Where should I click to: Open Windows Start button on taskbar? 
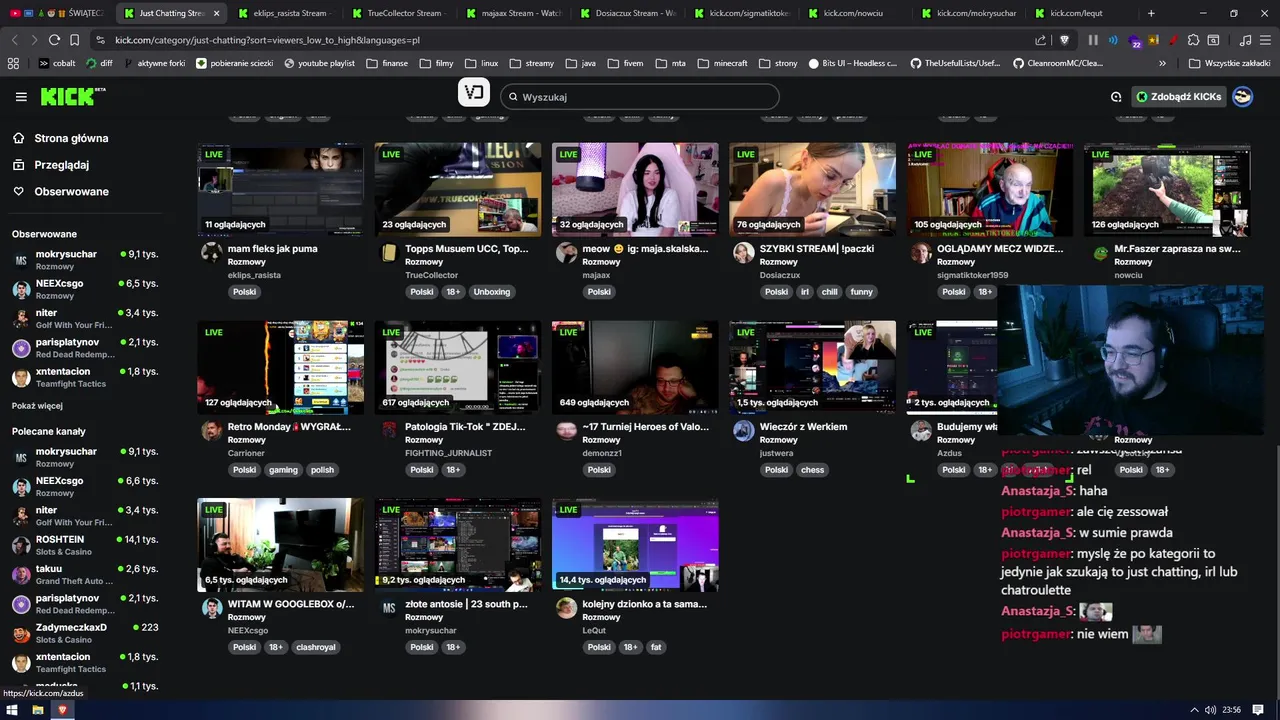(x=12, y=710)
